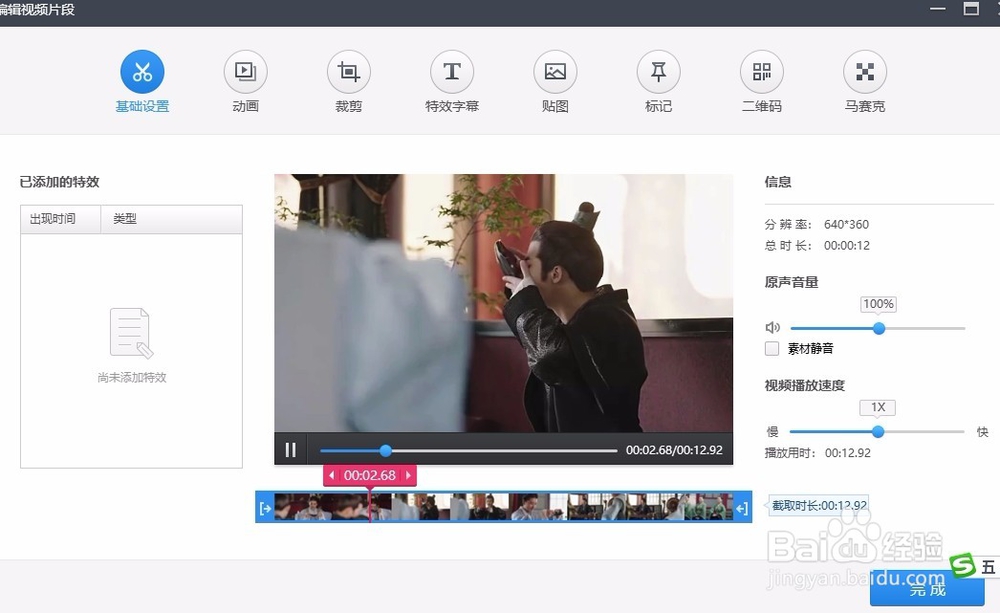1000x613 pixels.
Task: Click the 100% volume value box
Action: click(x=878, y=303)
